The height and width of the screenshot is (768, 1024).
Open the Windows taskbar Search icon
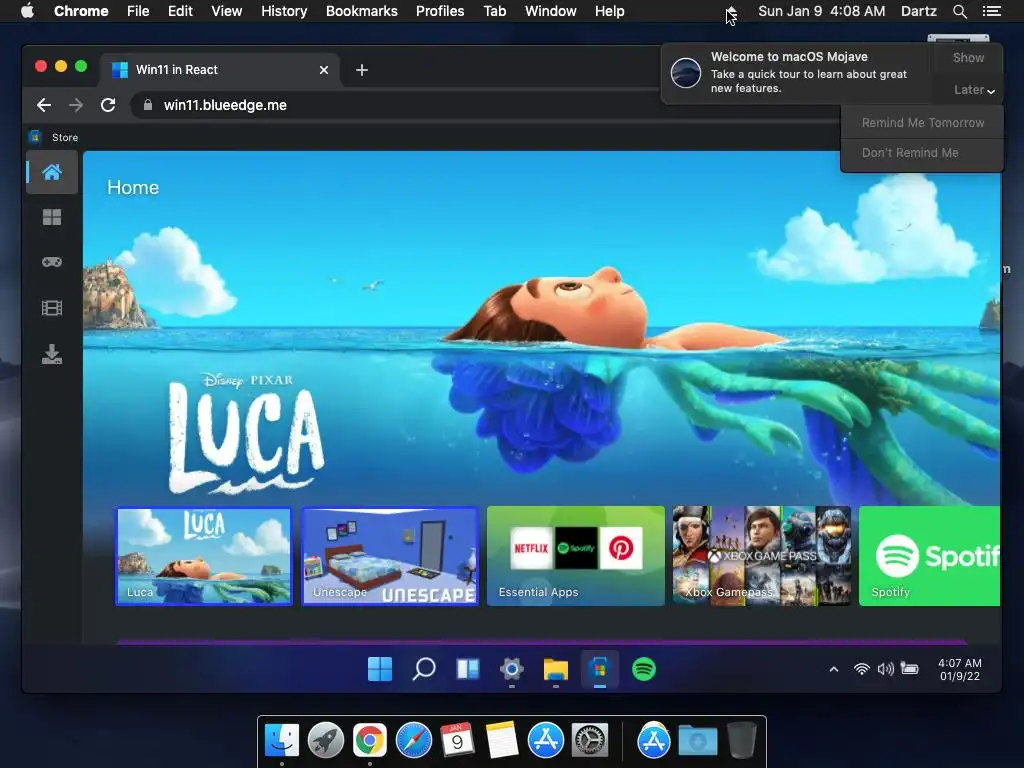[424, 669]
